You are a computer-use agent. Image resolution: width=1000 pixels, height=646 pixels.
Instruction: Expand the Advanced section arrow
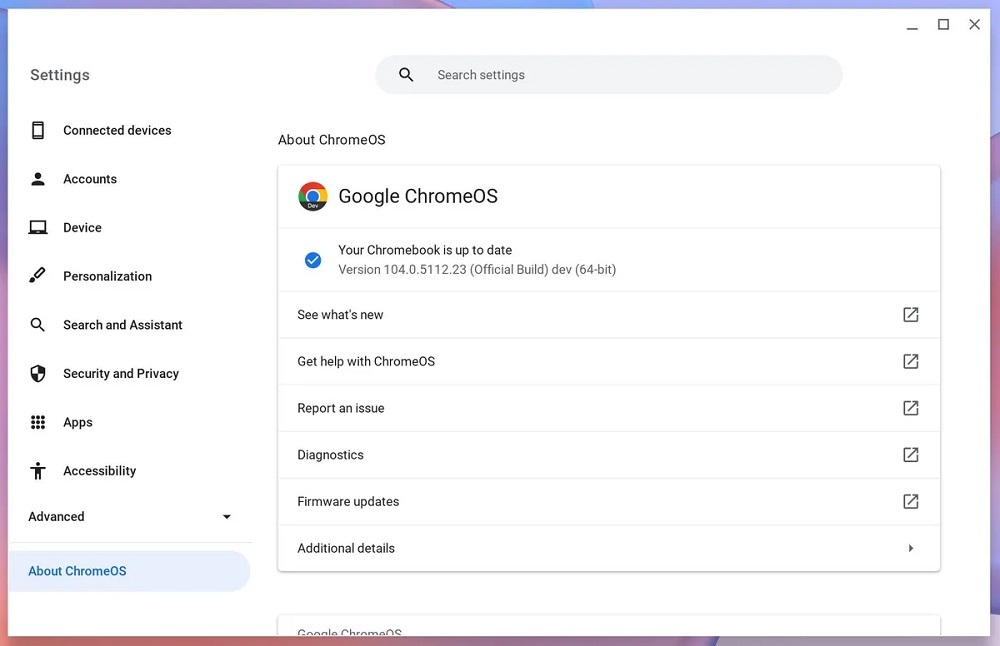point(227,517)
